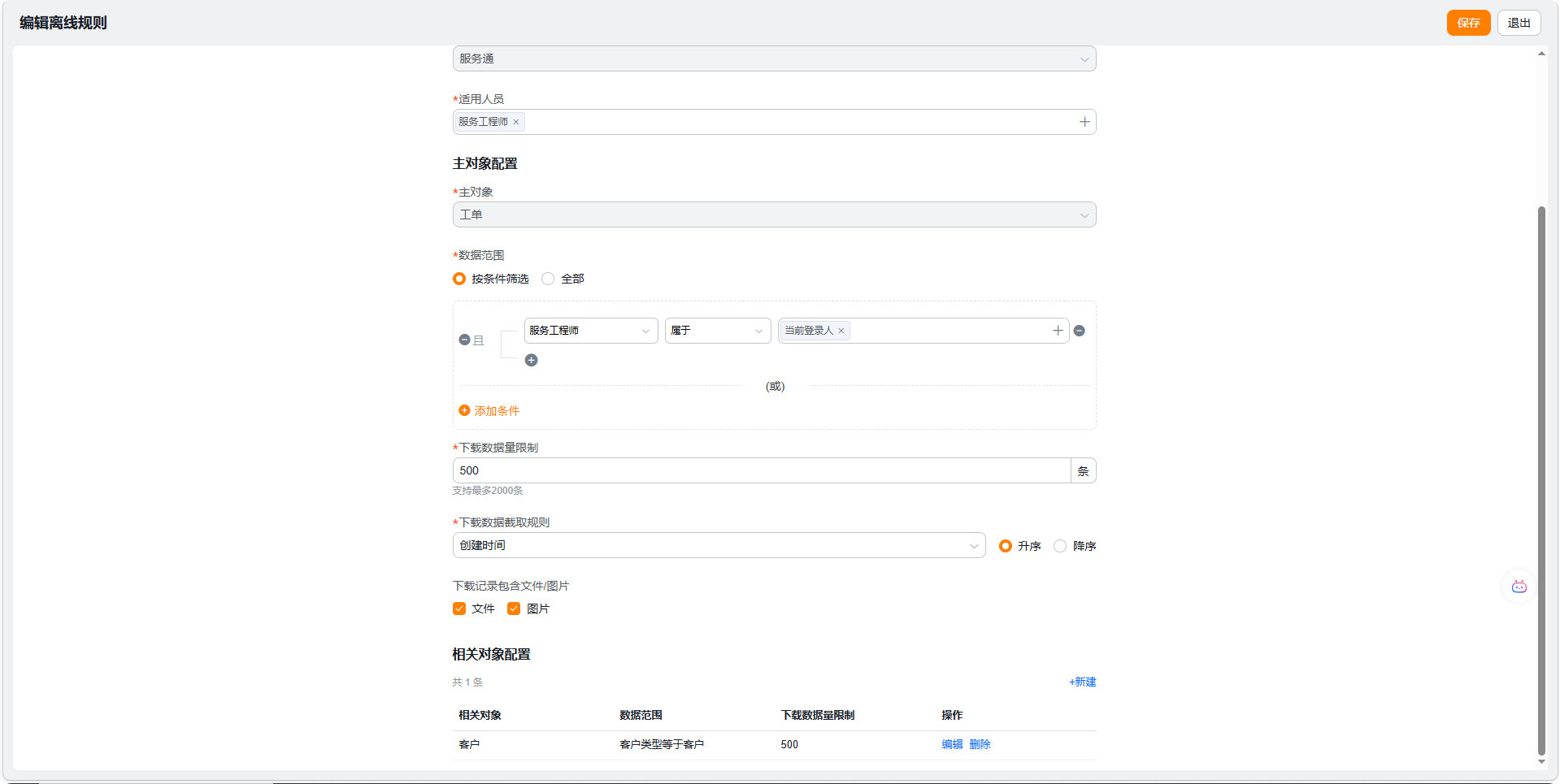Remove the 当前登录人 tag
This screenshot has height=784, width=1560.
[841, 331]
